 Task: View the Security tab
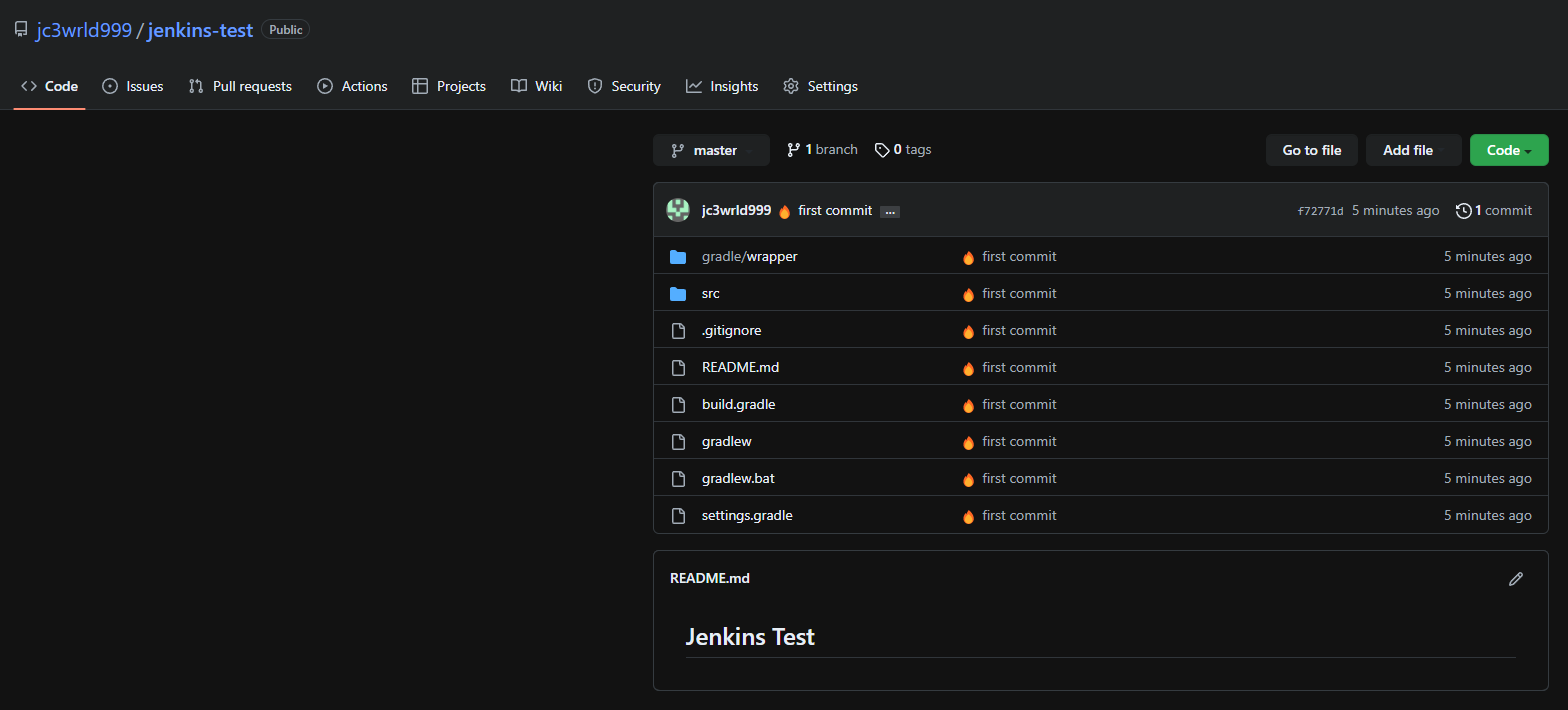click(624, 86)
